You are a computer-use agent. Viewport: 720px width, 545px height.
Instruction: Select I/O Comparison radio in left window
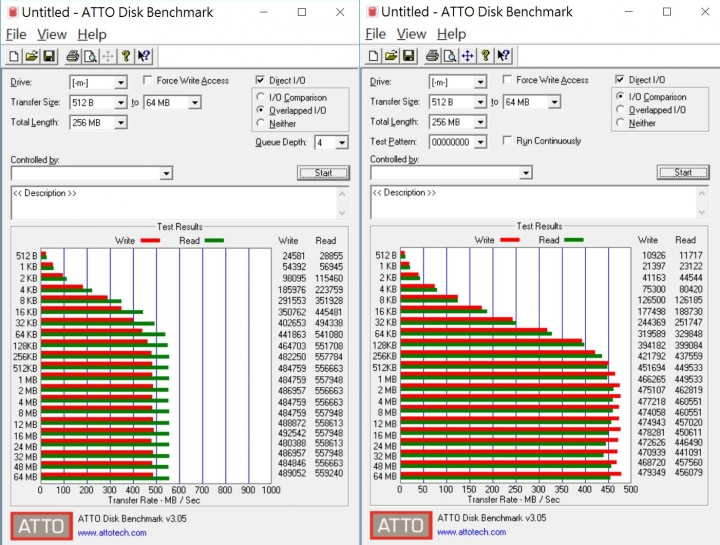pos(261,97)
